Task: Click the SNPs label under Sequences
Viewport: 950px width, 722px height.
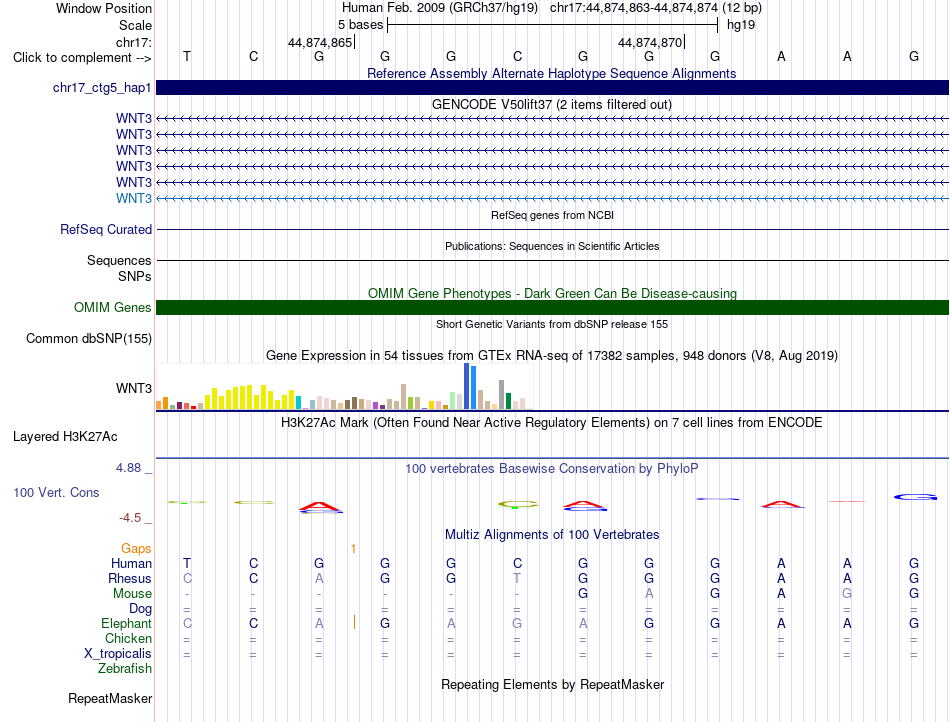Action: click(x=135, y=276)
